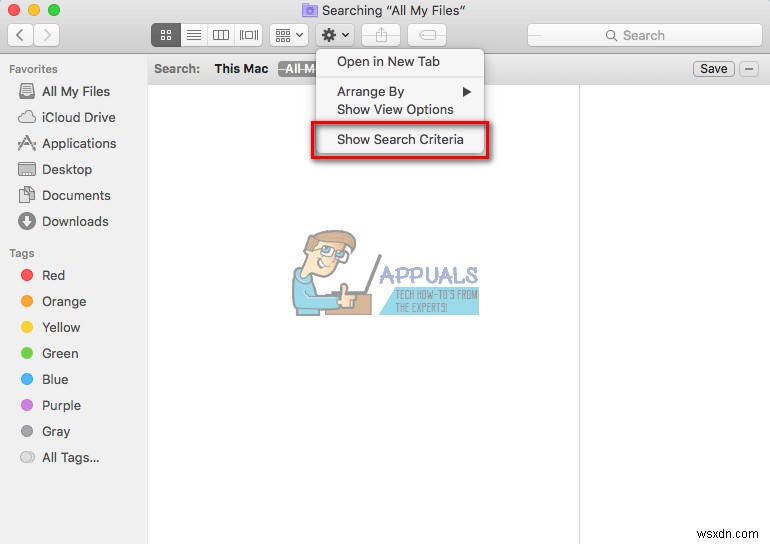
Task: Click the Downloads arrow icon
Action: [x=27, y=221]
